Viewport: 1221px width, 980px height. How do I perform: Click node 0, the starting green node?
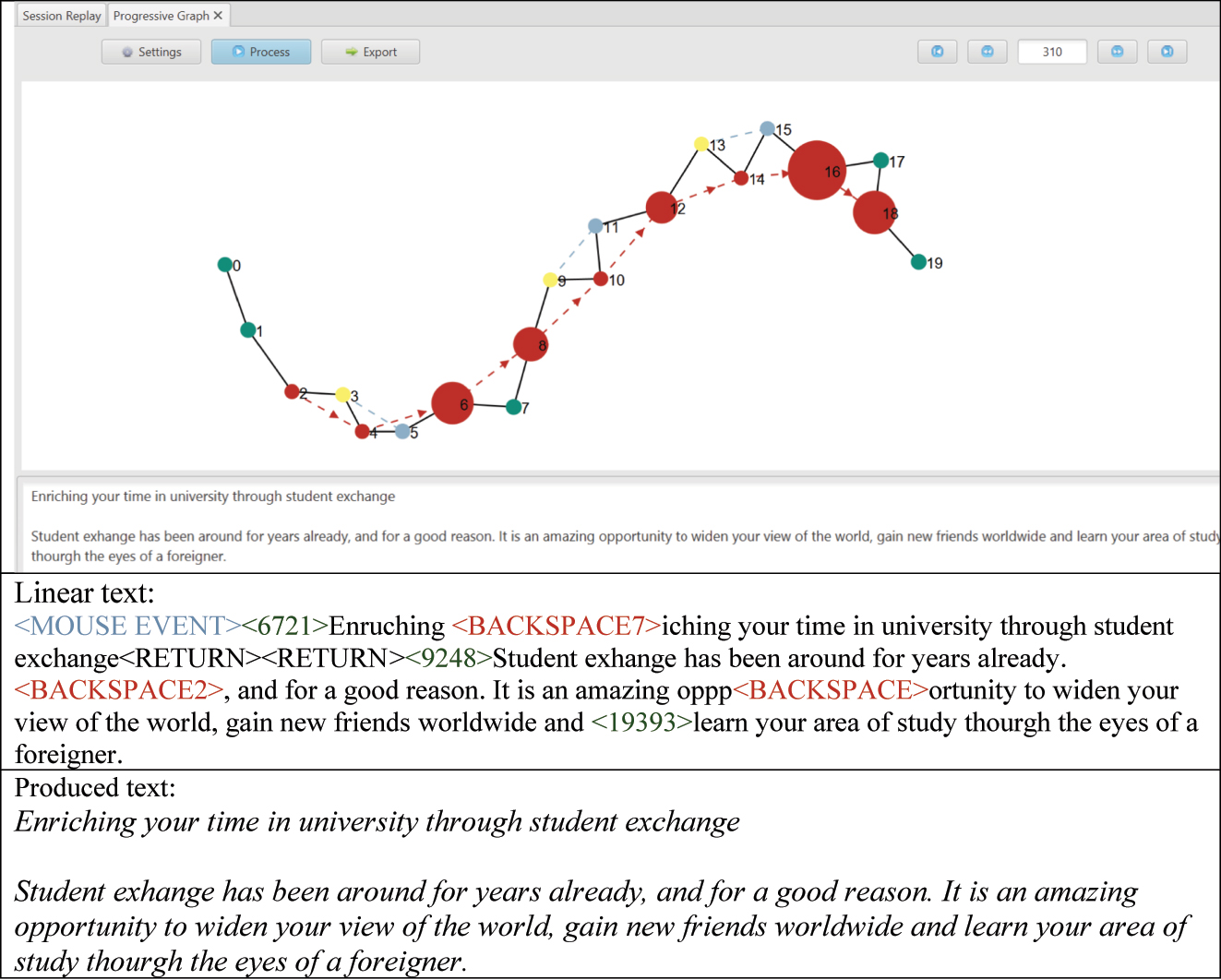point(226,265)
